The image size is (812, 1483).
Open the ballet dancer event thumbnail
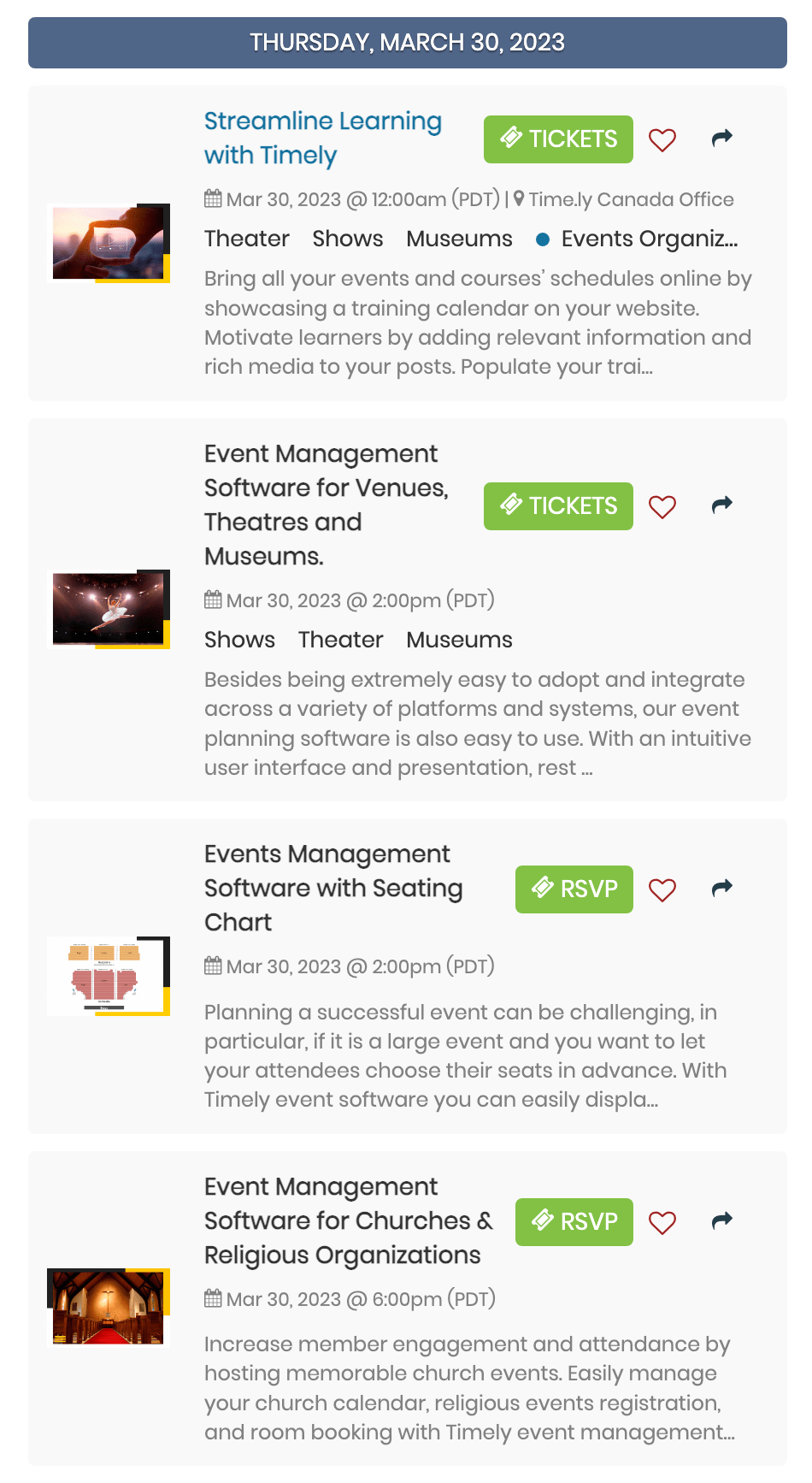pyautogui.click(x=109, y=609)
